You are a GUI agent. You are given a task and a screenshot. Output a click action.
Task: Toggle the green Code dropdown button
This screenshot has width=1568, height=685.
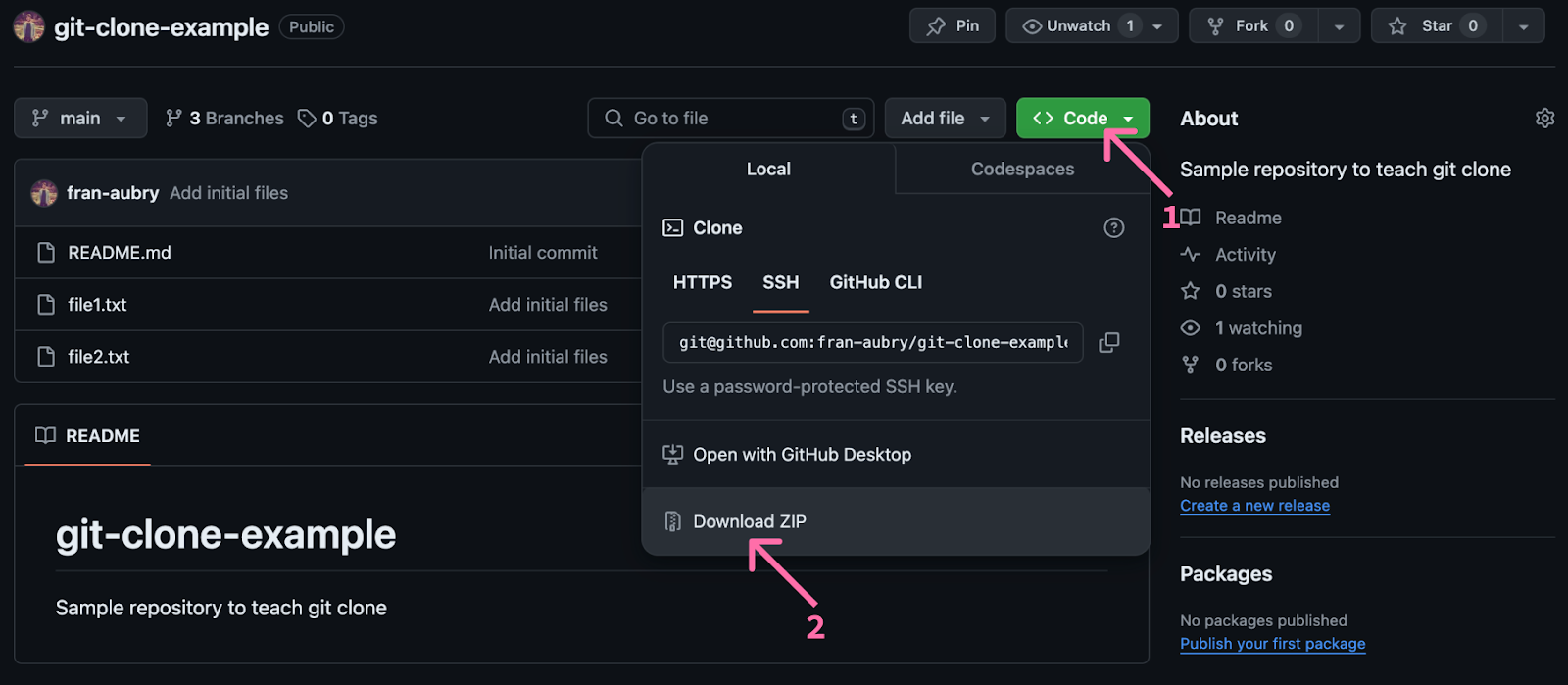[1083, 119]
